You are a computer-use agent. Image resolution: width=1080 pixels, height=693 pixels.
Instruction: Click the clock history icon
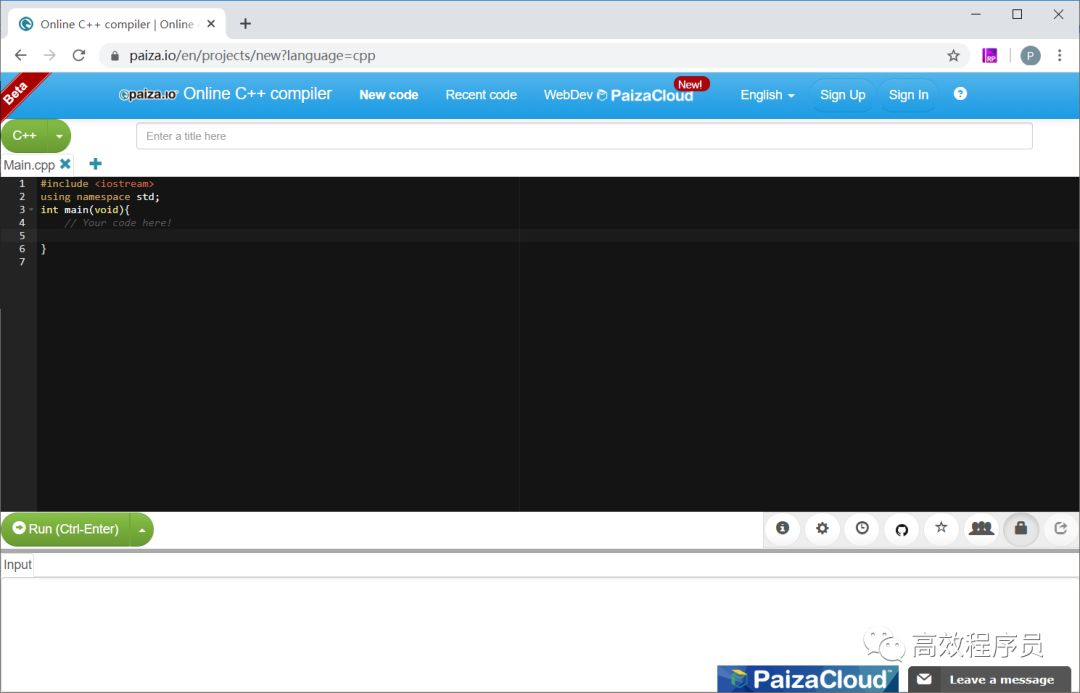(862, 528)
